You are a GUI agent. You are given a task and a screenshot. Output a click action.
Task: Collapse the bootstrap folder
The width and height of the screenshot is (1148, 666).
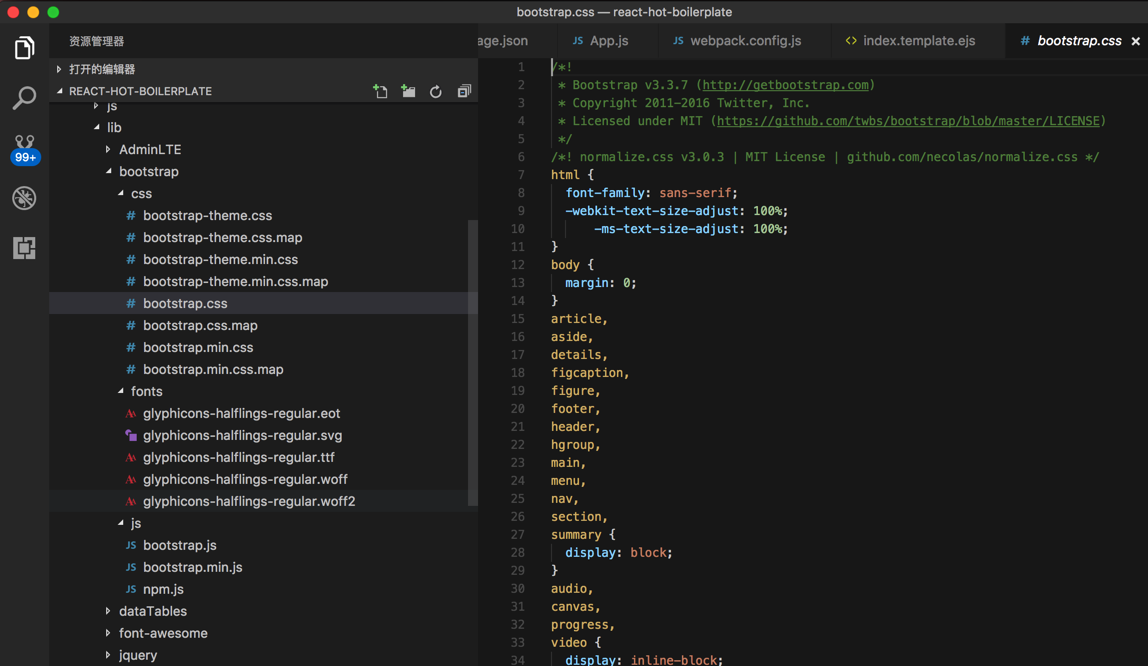click(x=148, y=172)
